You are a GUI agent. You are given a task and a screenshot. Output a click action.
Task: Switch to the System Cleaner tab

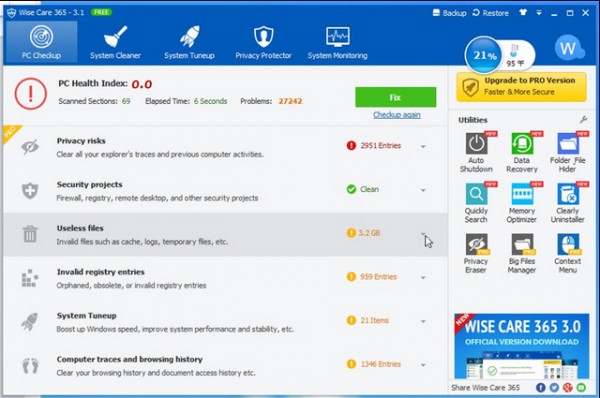pyautogui.click(x=115, y=42)
